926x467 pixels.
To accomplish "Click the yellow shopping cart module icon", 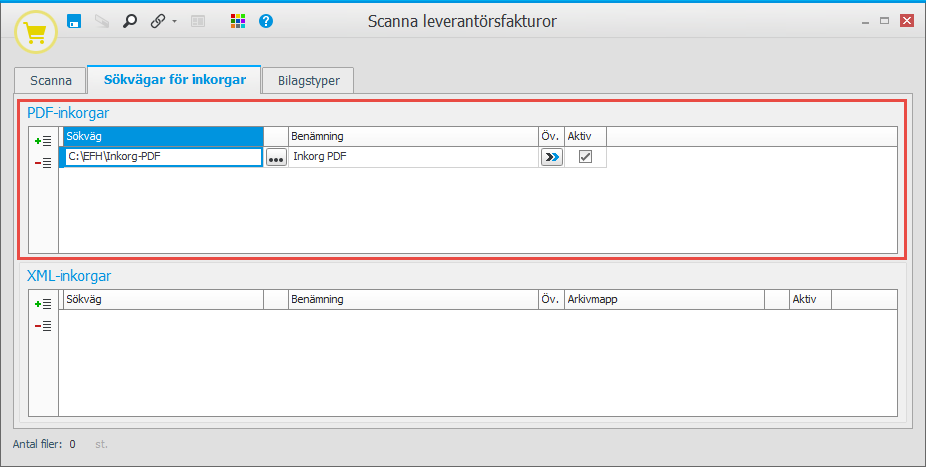I will tap(35, 33).
